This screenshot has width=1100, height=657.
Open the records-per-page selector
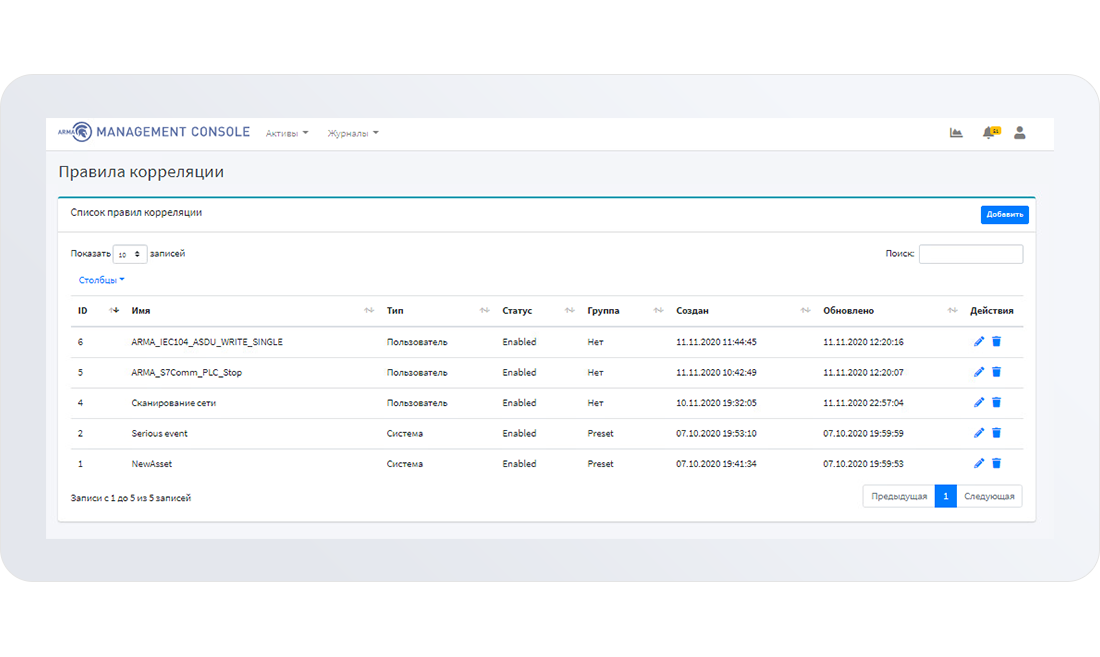(130, 254)
